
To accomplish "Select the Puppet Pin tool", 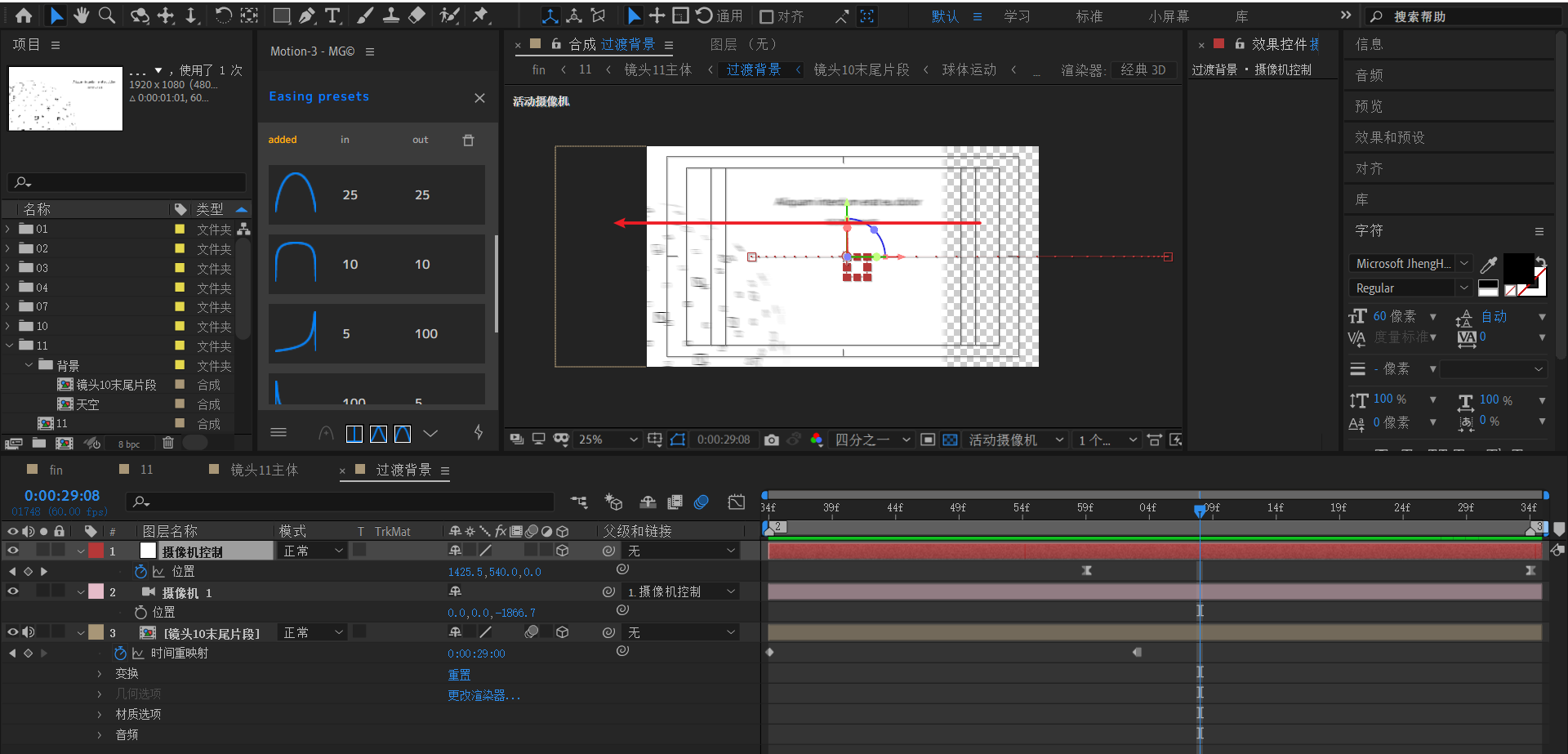I will pos(481,16).
